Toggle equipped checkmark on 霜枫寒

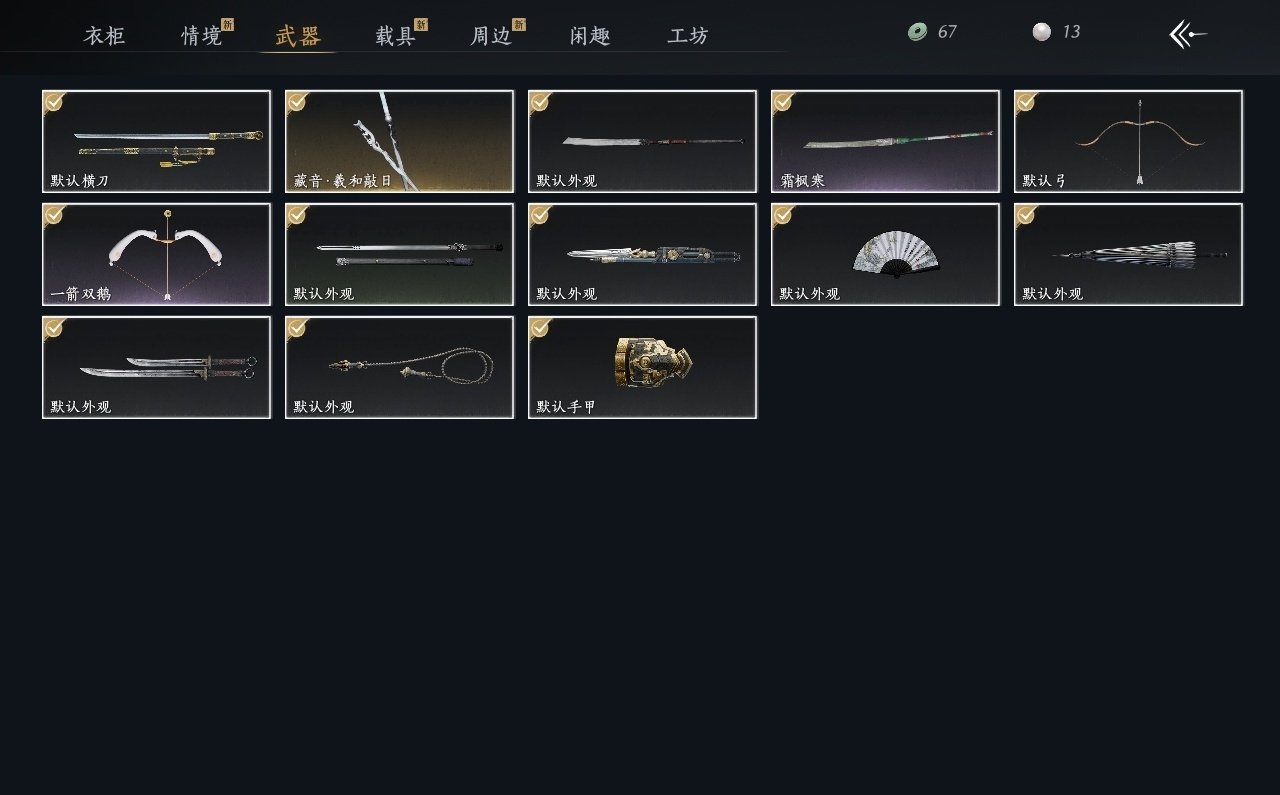[x=783, y=101]
